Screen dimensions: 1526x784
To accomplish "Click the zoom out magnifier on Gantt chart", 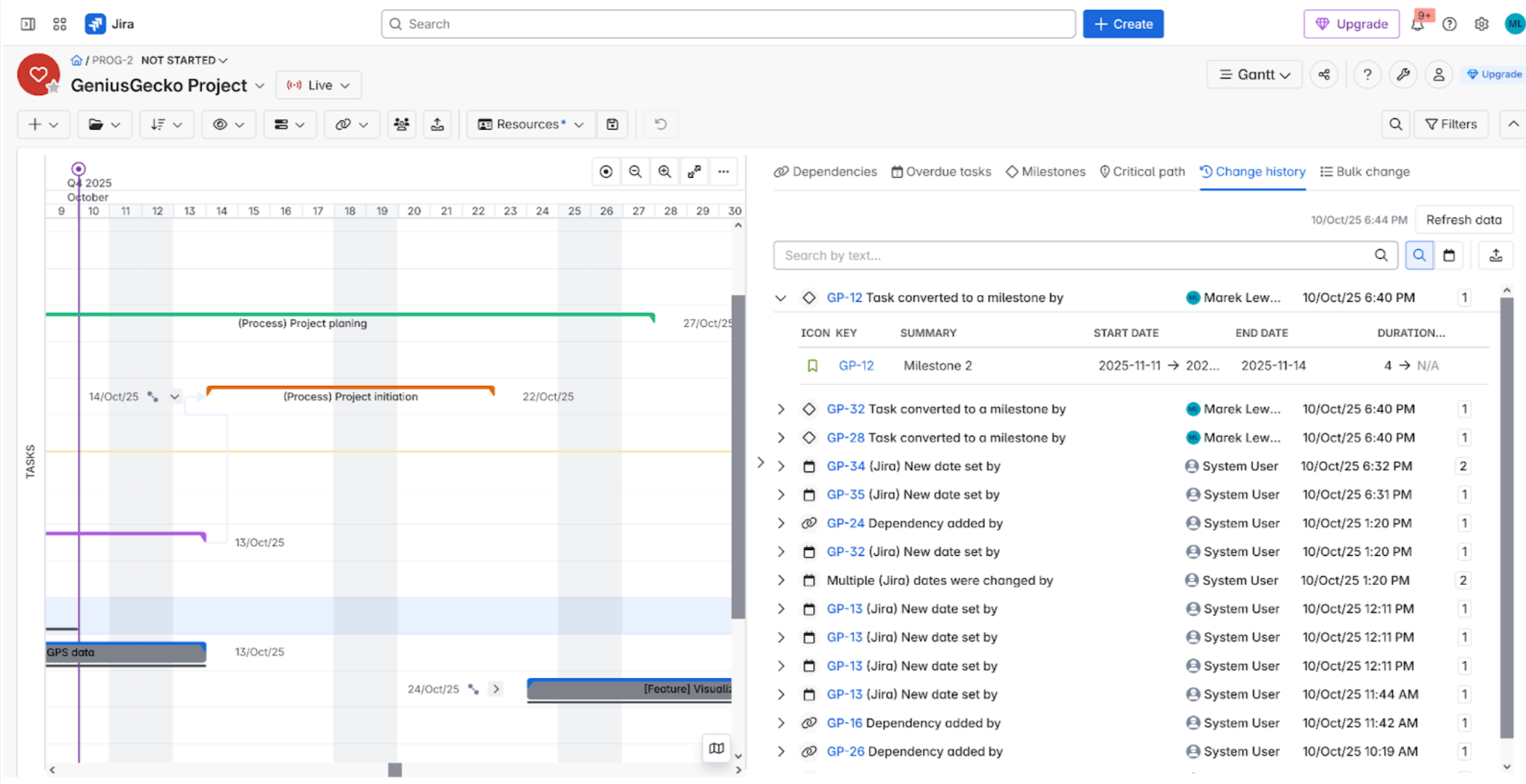I will (x=635, y=171).
